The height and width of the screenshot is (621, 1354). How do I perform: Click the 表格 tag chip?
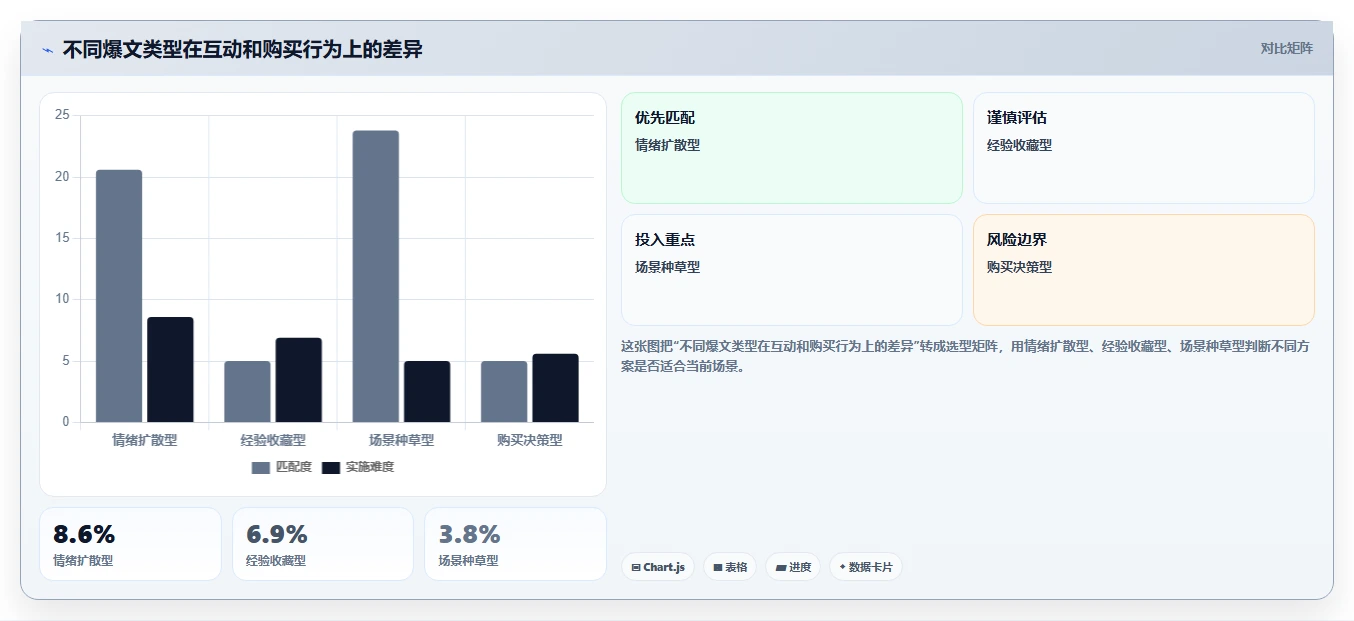[x=730, y=567]
